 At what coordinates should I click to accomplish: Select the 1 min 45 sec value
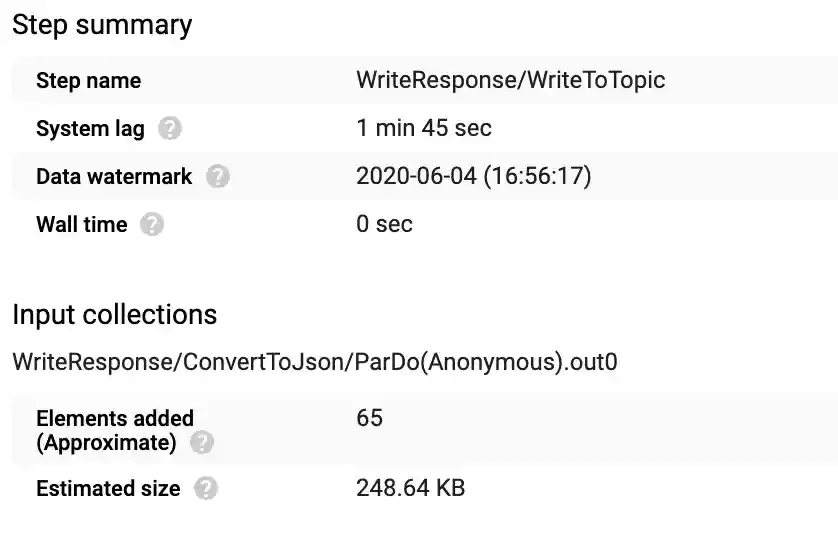pyautogui.click(x=424, y=129)
